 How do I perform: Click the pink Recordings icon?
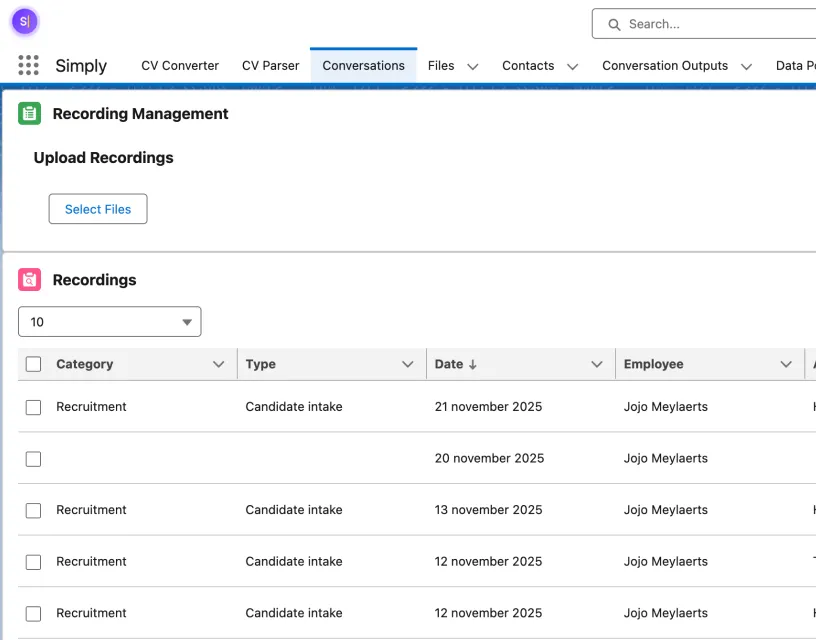(30, 280)
